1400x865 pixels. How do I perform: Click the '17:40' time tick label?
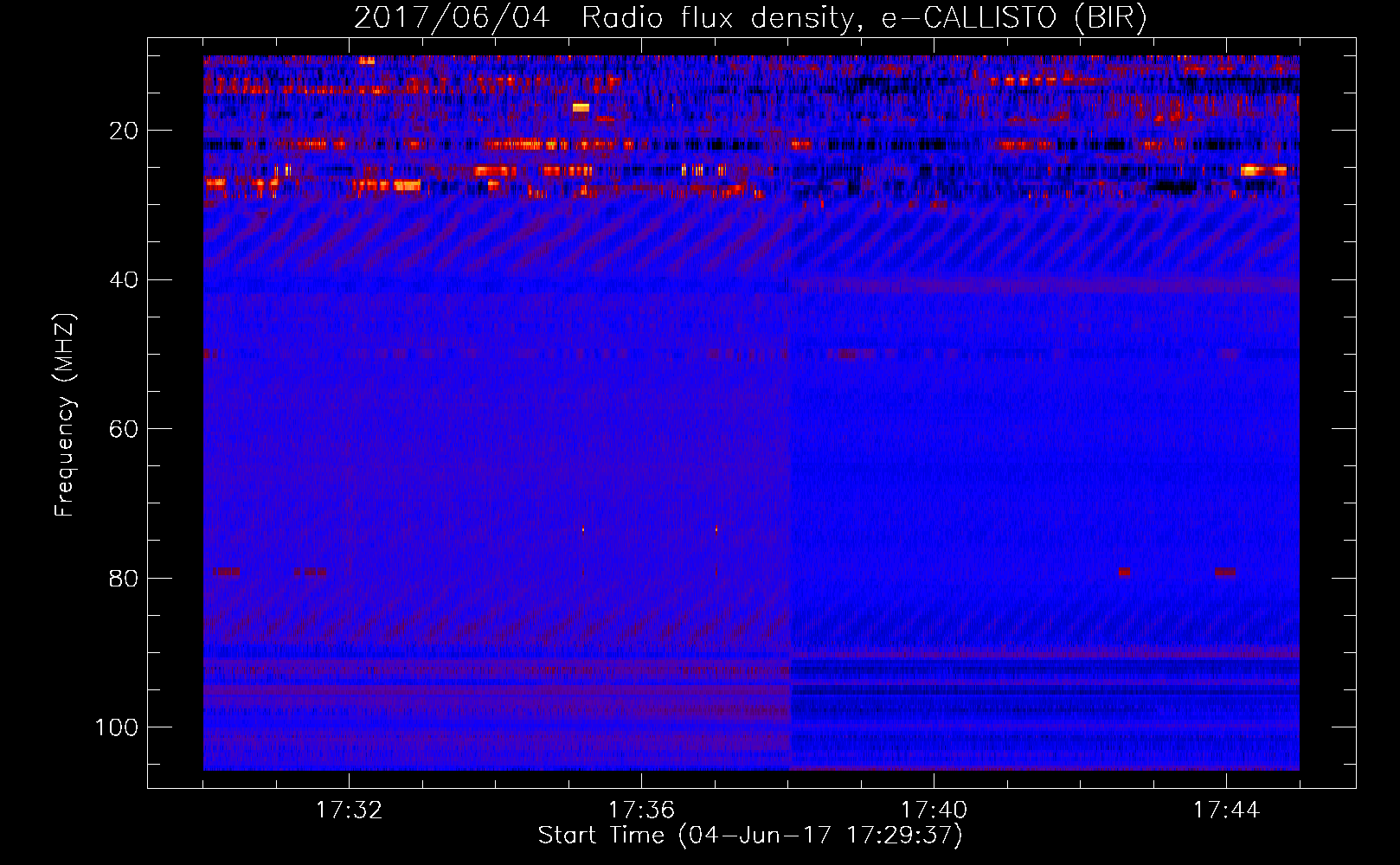934,811
